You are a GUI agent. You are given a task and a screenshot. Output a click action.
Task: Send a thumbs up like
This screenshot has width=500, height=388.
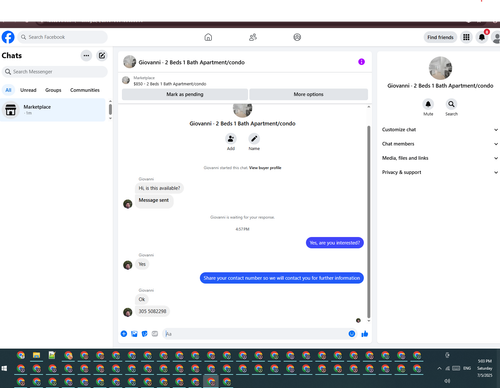coord(365,334)
